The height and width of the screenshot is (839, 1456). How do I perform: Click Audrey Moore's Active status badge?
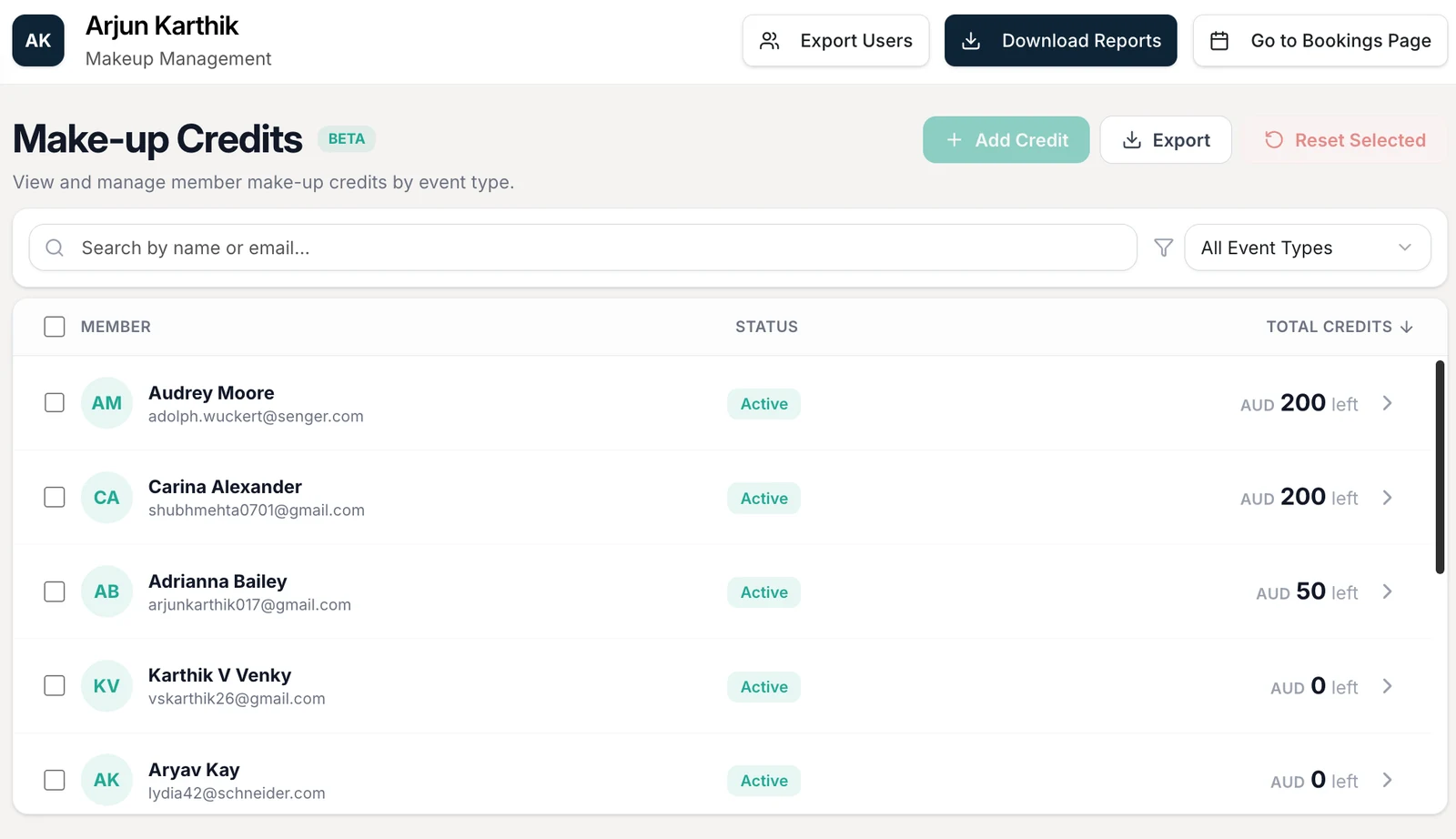pos(763,404)
